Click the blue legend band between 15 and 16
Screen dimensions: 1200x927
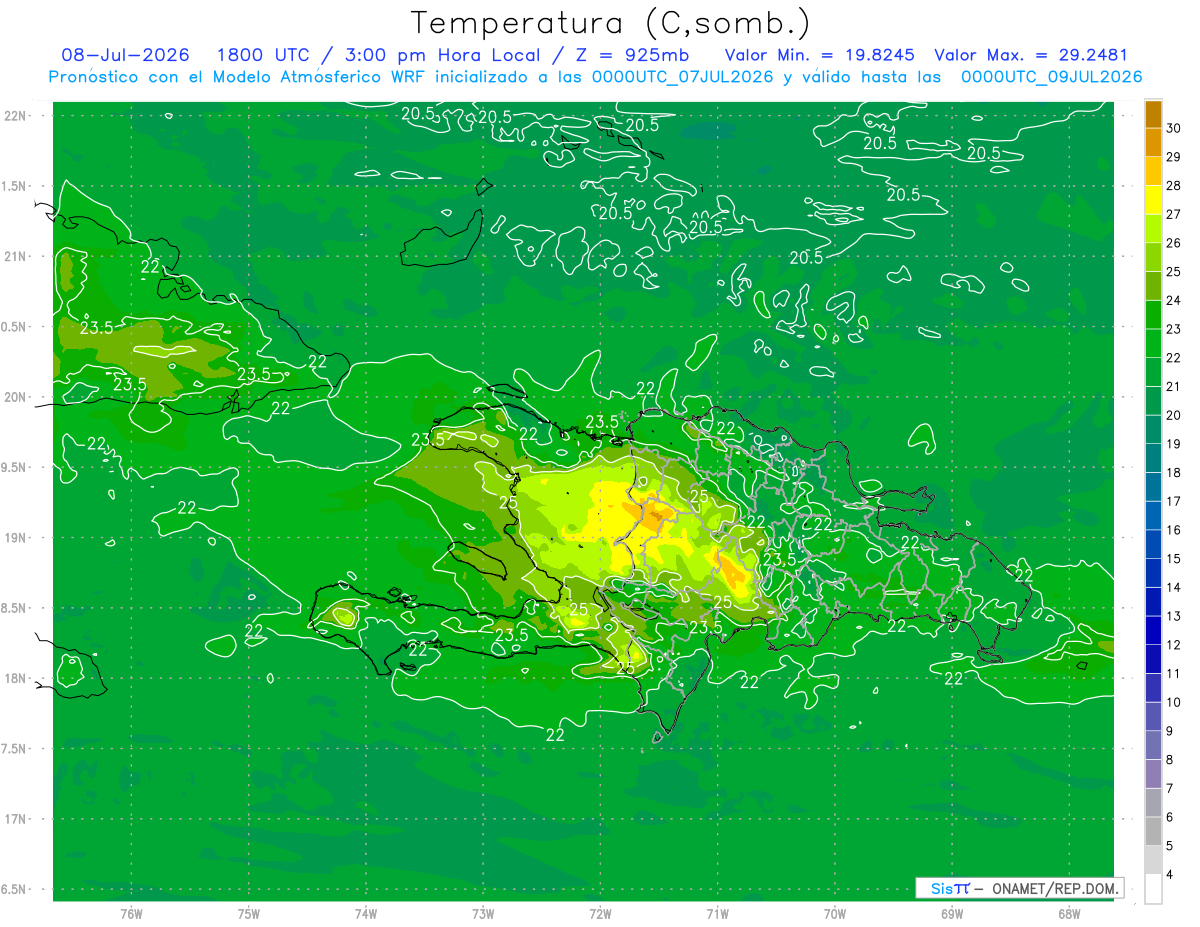(1153, 545)
